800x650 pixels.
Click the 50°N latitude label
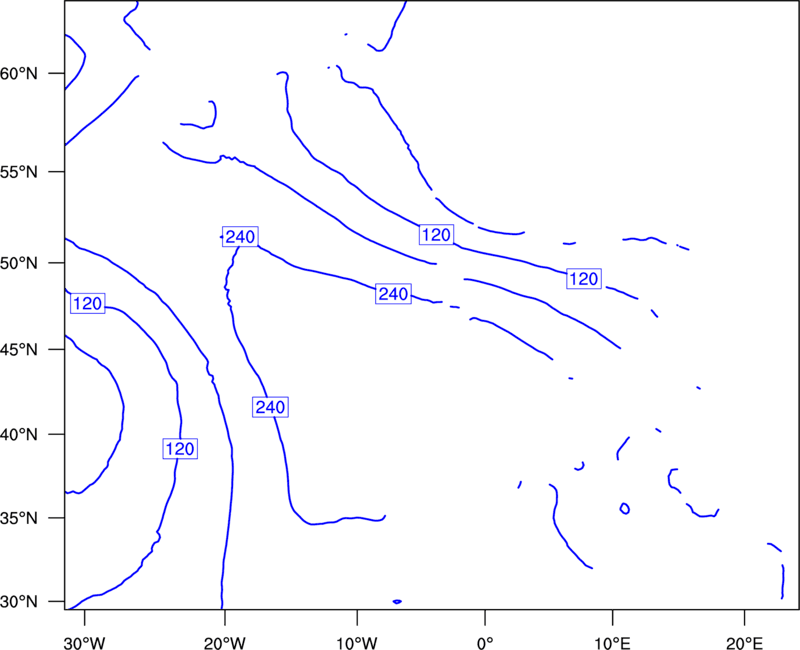point(19,263)
